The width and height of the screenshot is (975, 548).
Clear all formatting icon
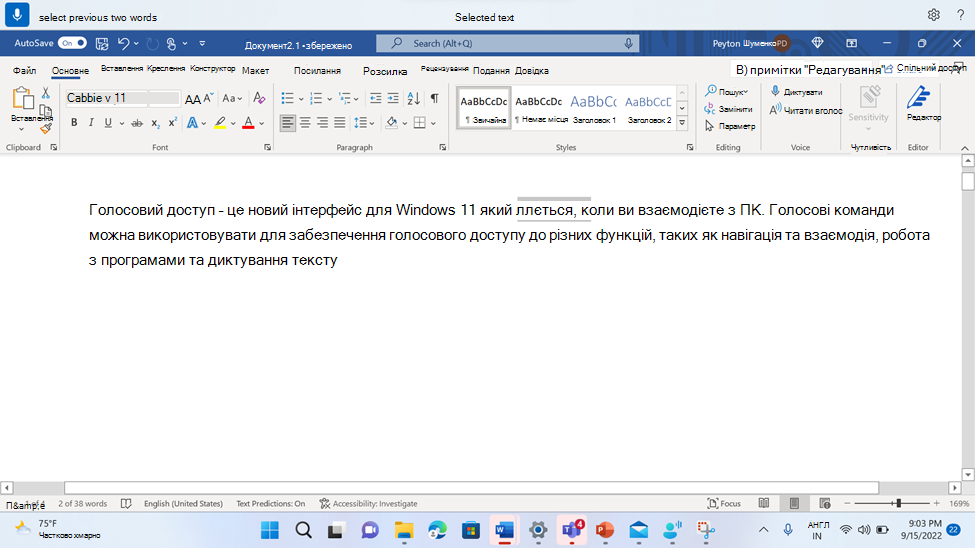[259, 98]
